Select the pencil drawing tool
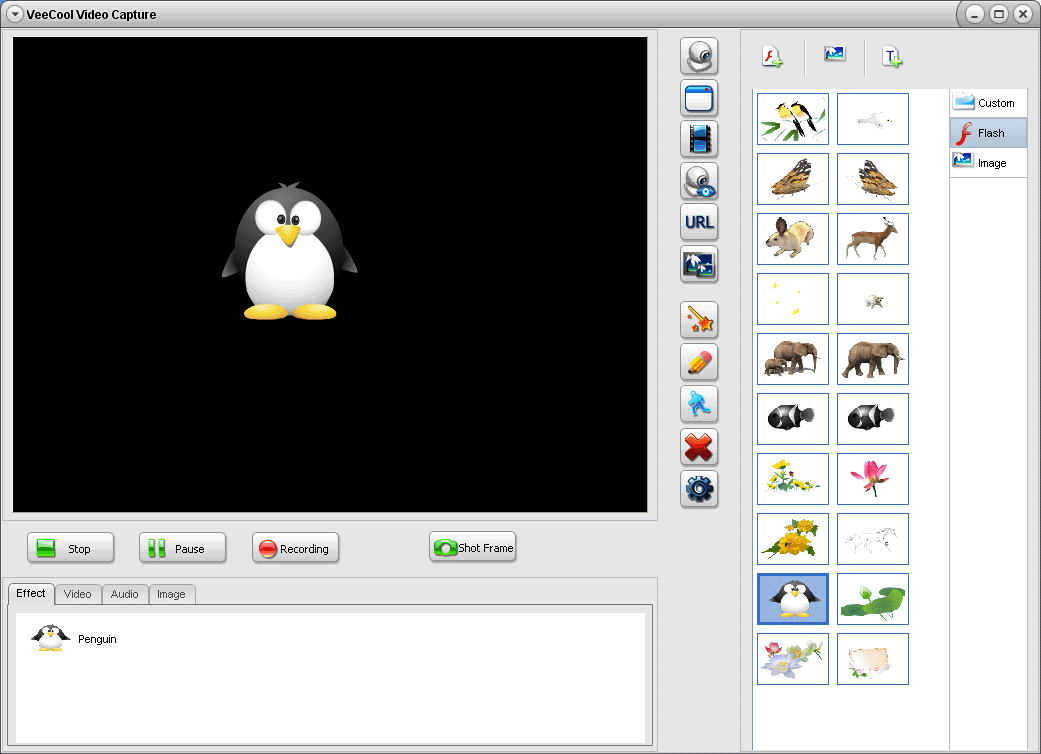This screenshot has width=1041, height=754. coord(699,362)
